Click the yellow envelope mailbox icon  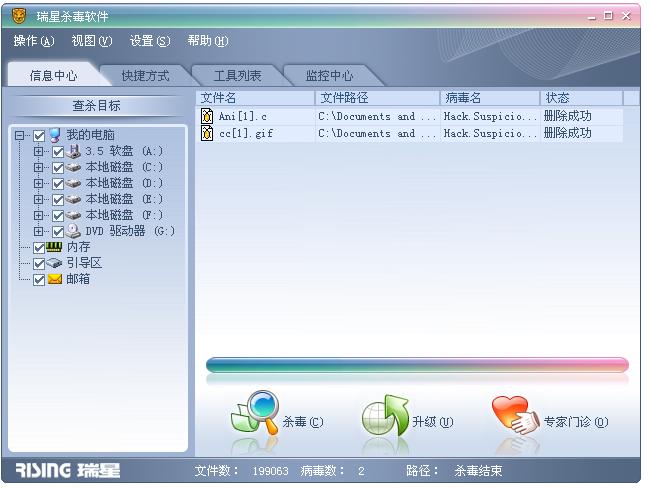[x=54, y=279]
